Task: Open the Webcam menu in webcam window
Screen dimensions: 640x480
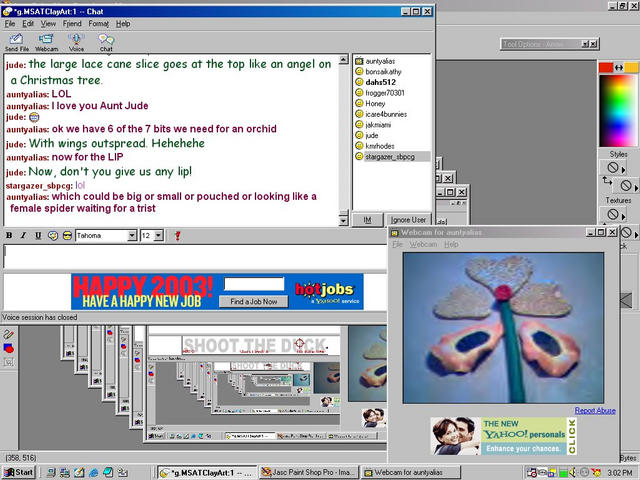Action: [423, 244]
